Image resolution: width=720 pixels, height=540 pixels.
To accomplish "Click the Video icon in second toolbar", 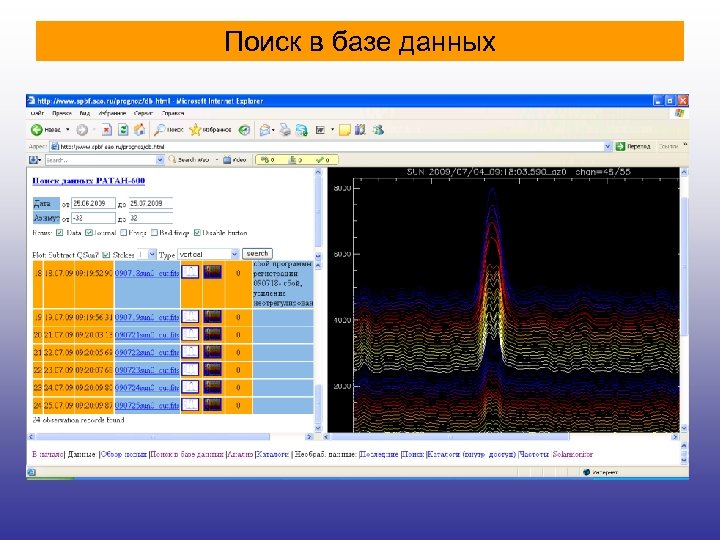I will pos(227,160).
